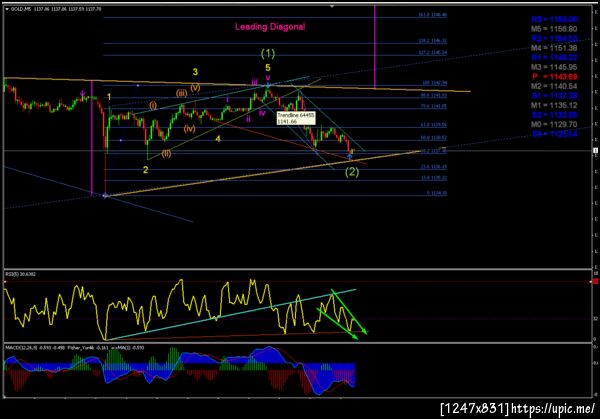Image resolution: width=600 pixels, height=419 pixels.
Task: Click the red level marker on RSI scale
Action: [x=595, y=282]
